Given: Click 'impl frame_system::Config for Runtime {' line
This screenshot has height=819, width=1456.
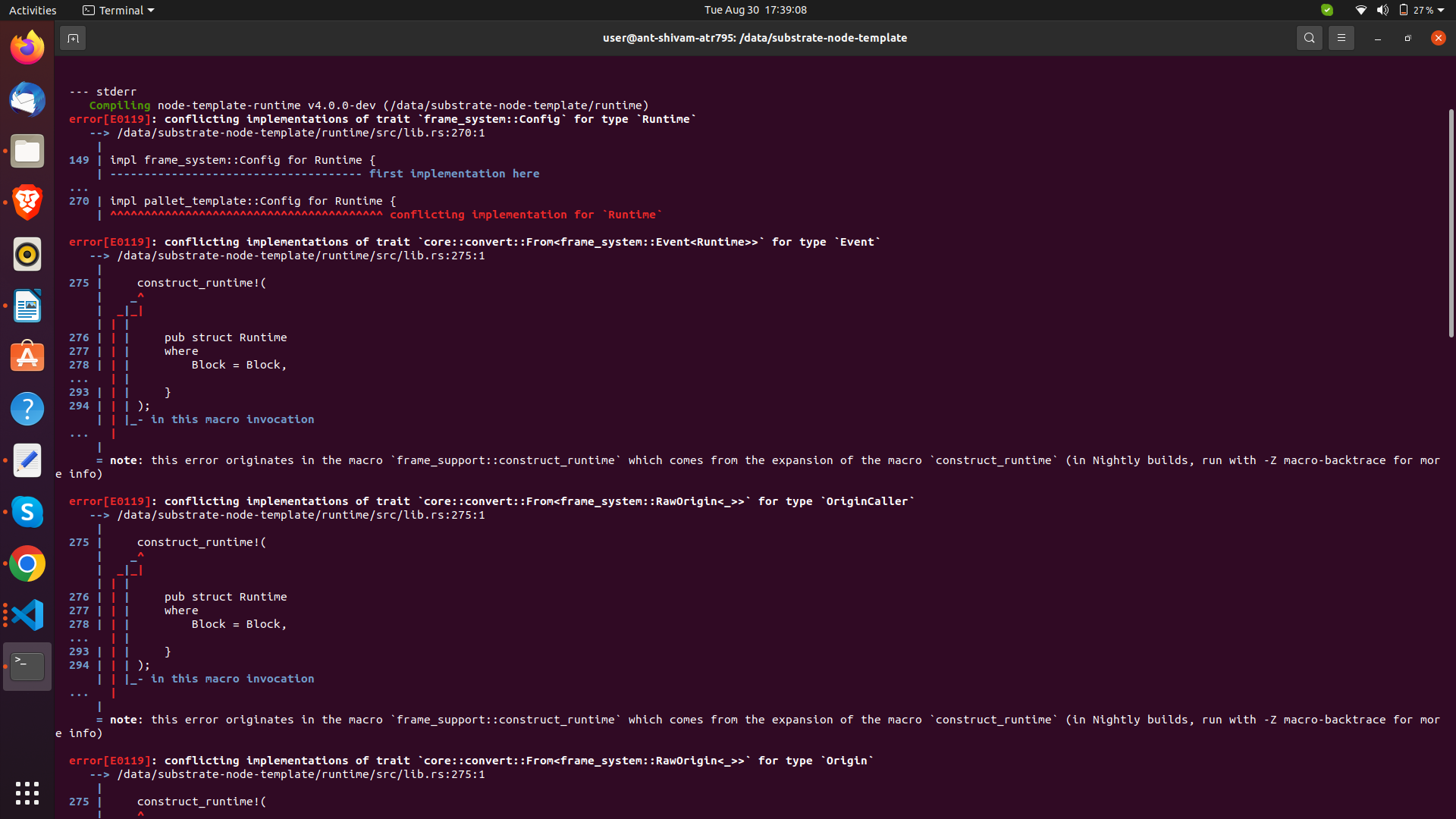Looking at the screenshot, I should point(243,160).
